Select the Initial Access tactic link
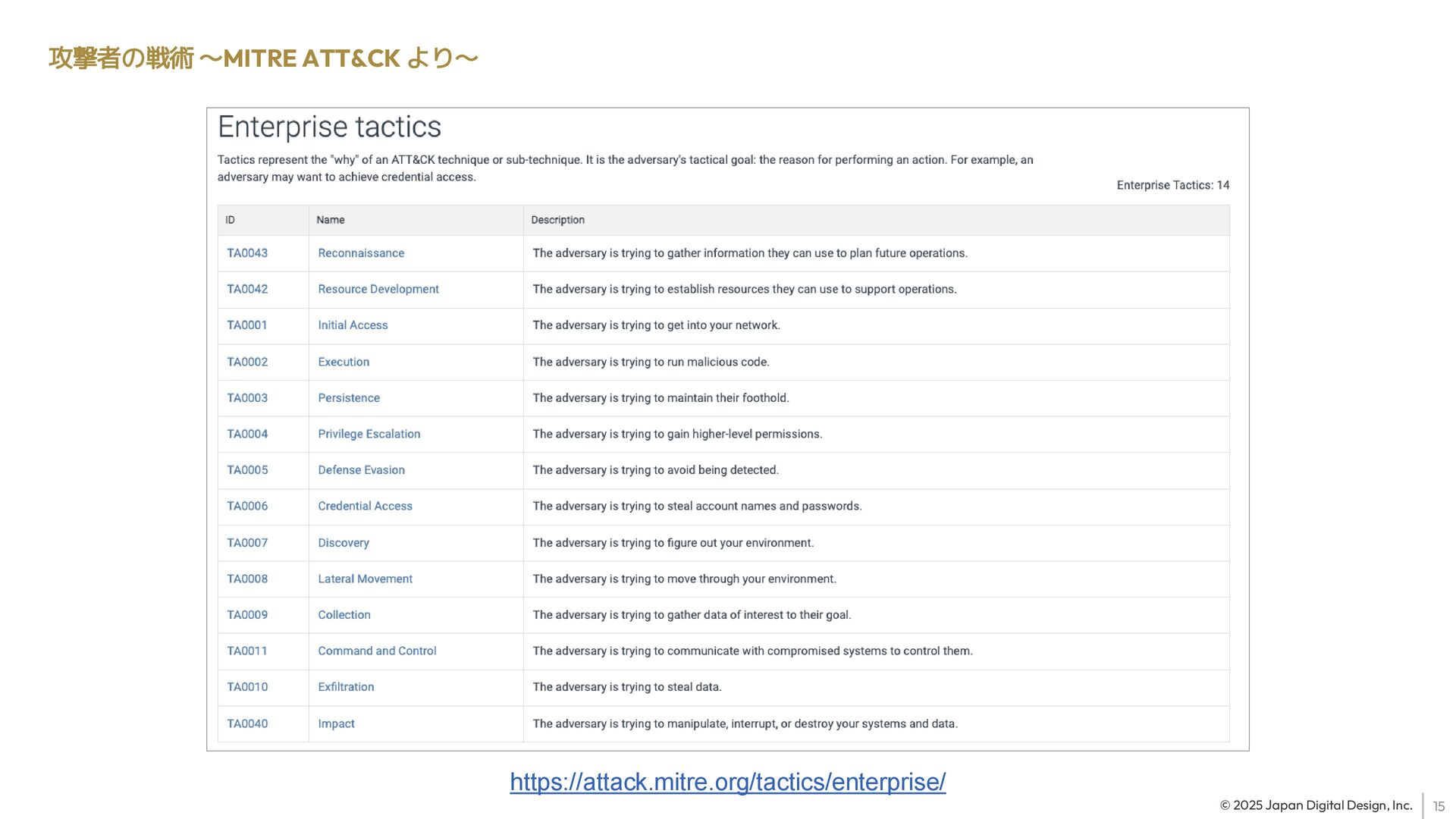Screen dimensions: 1456x819 [353, 325]
